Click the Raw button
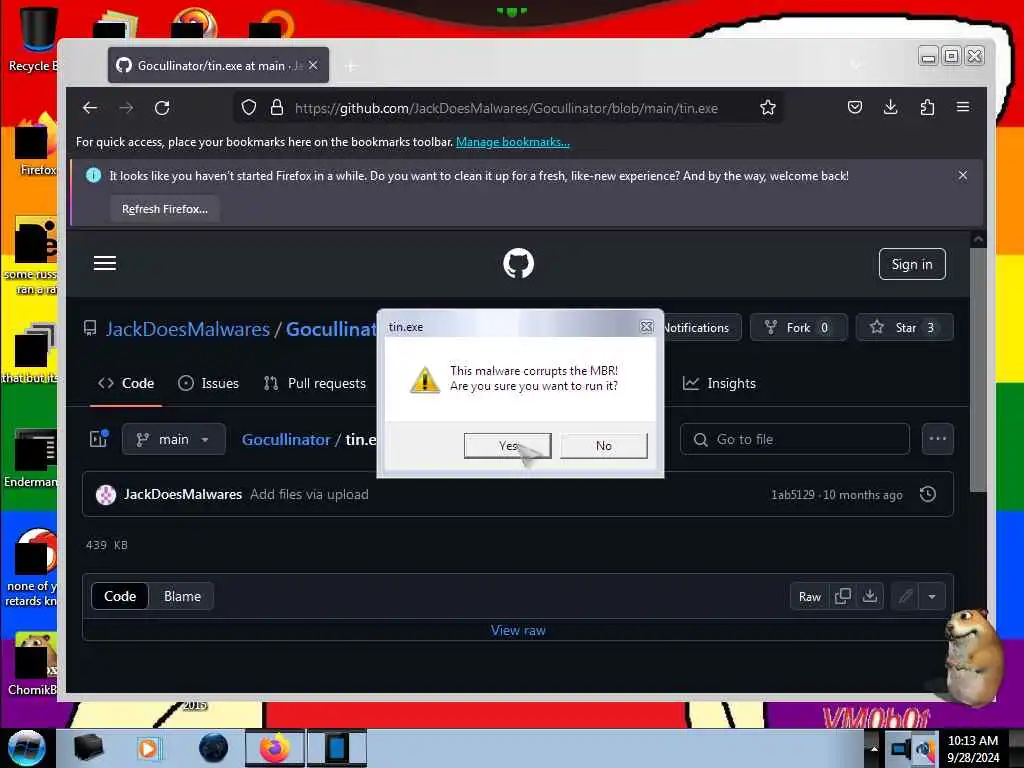The image size is (1024, 768). pyautogui.click(x=810, y=596)
